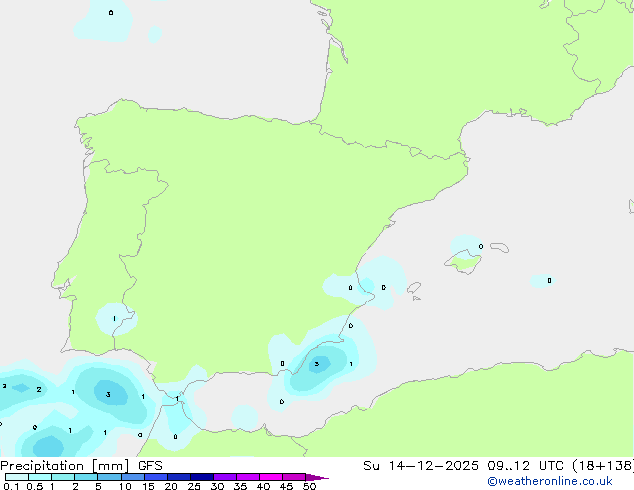Select magenta swatch between 40 and 45
Screen dimensions: 634x490
[271, 477]
